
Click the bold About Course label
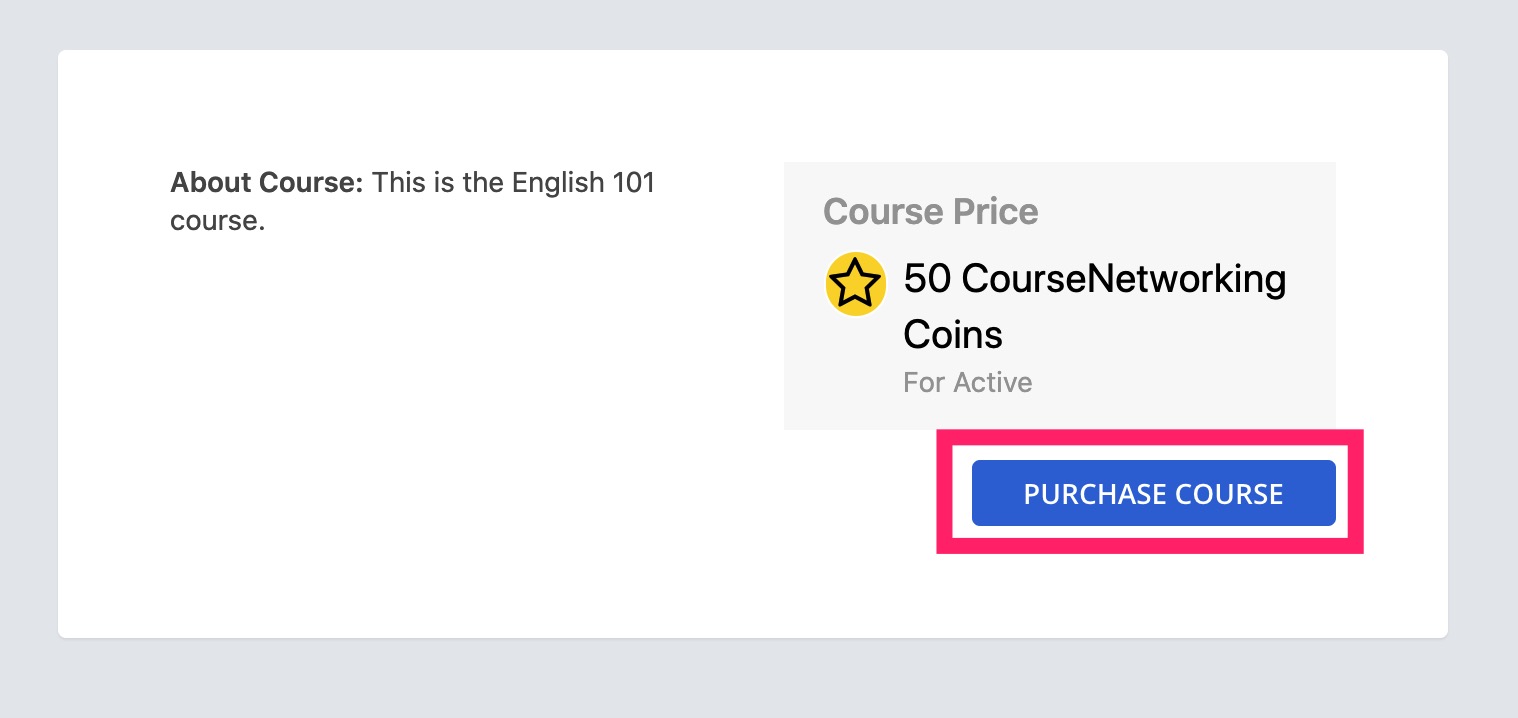pos(267,183)
